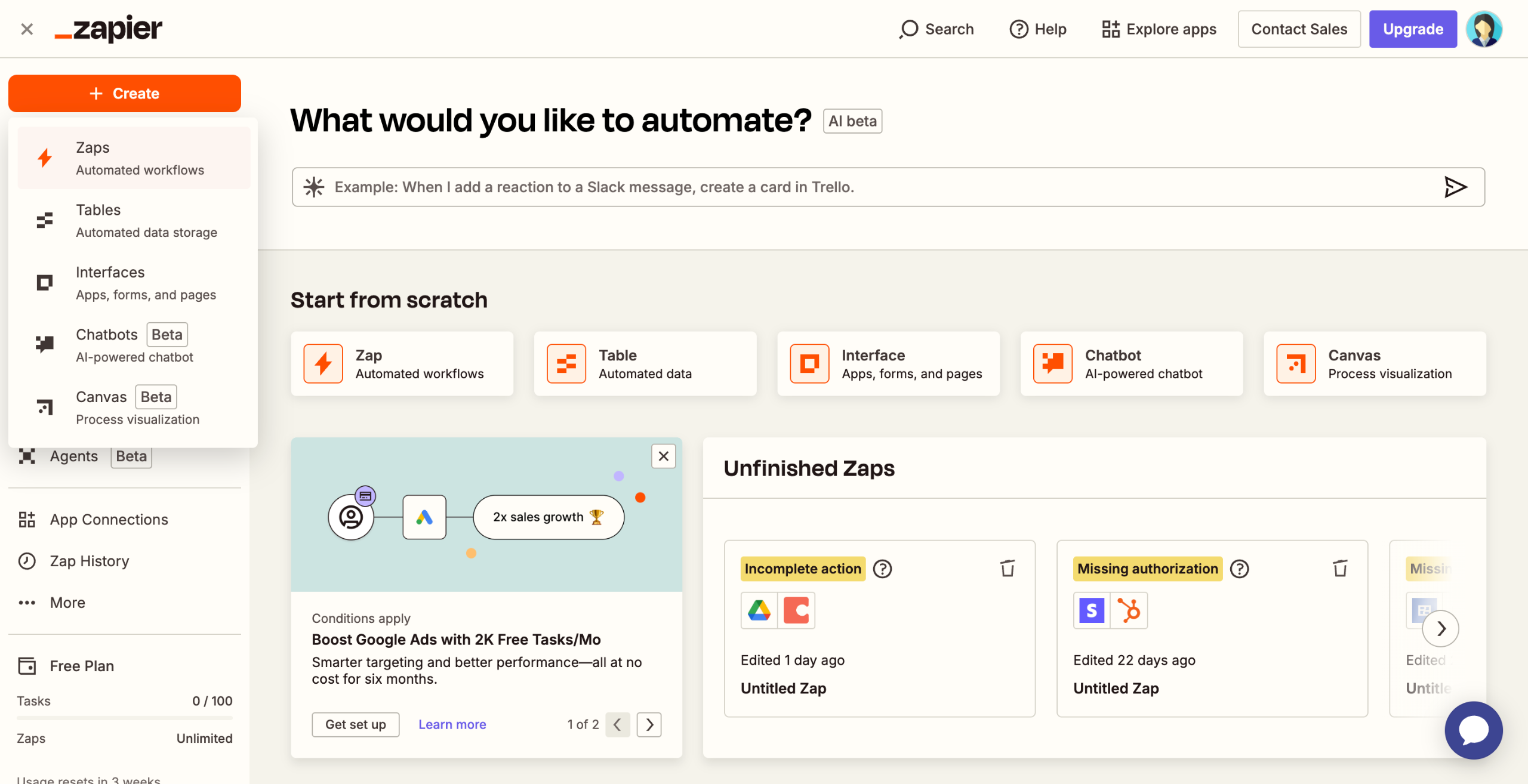Click the Tasks usage progress bar
Viewport: 1528px width, 784px height.
124,718
